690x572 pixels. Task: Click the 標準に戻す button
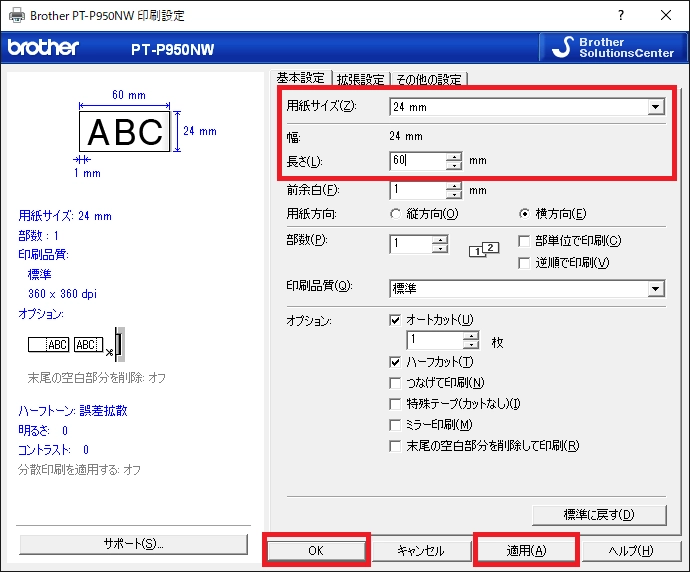click(599, 515)
